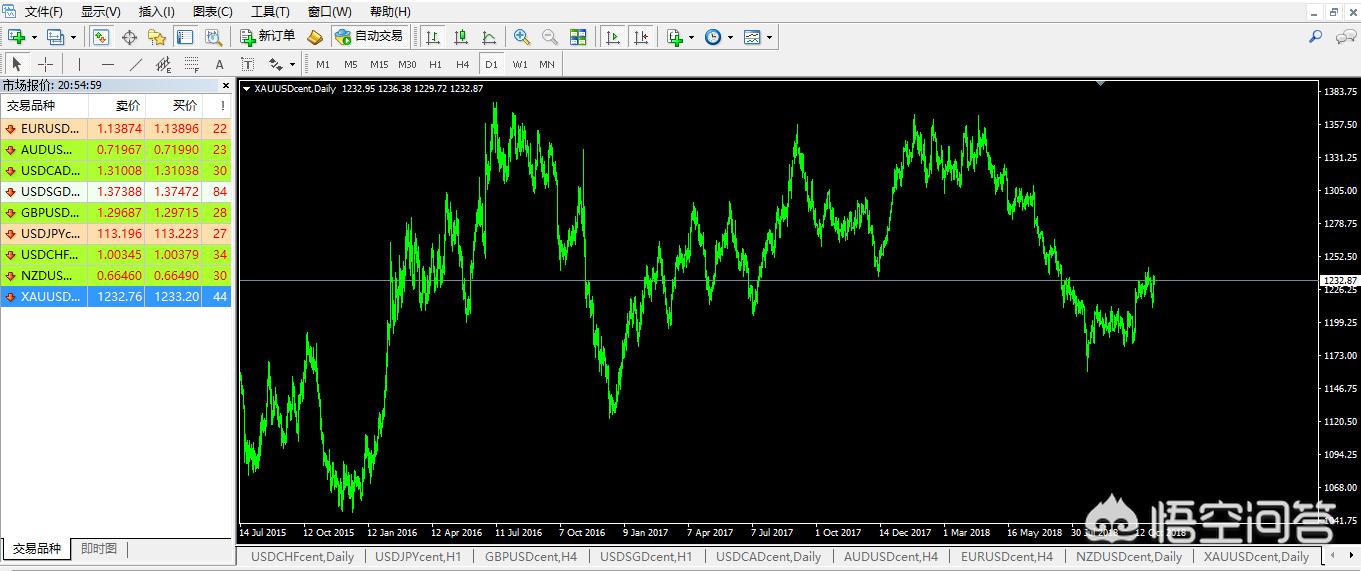
Task: Select the Crosshair tool
Action: coord(45,64)
